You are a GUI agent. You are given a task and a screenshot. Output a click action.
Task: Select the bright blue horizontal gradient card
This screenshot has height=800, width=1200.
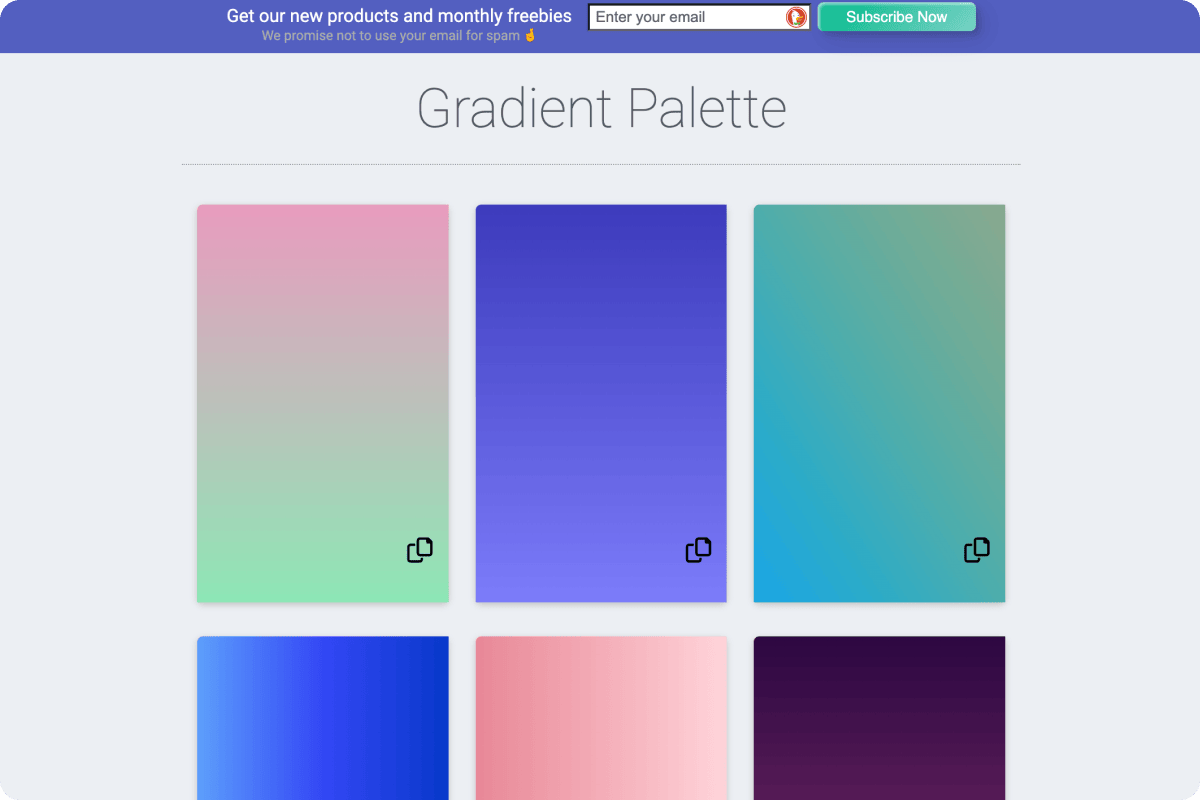pyautogui.click(x=323, y=718)
